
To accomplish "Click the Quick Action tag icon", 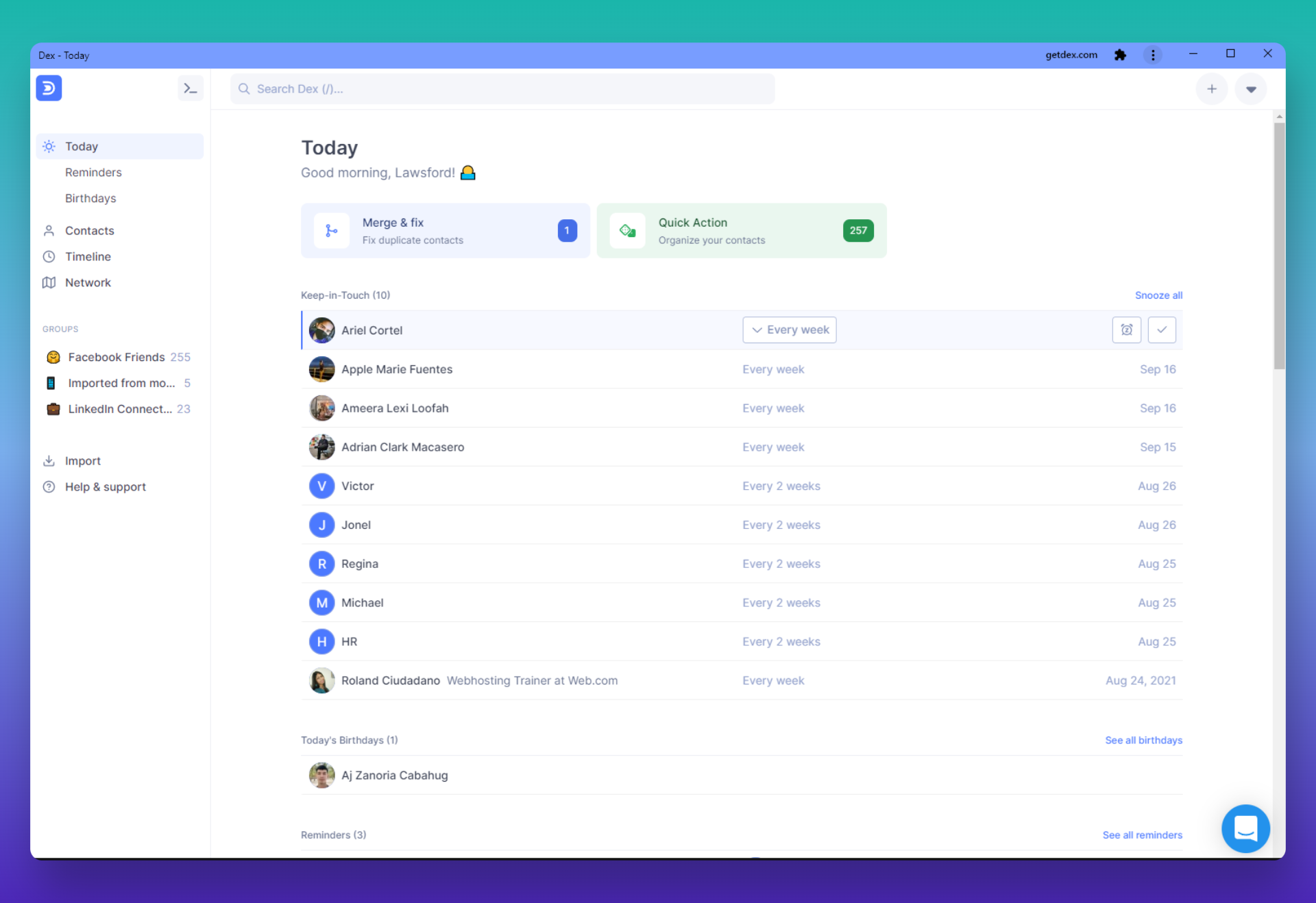I will [x=627, y=231].
